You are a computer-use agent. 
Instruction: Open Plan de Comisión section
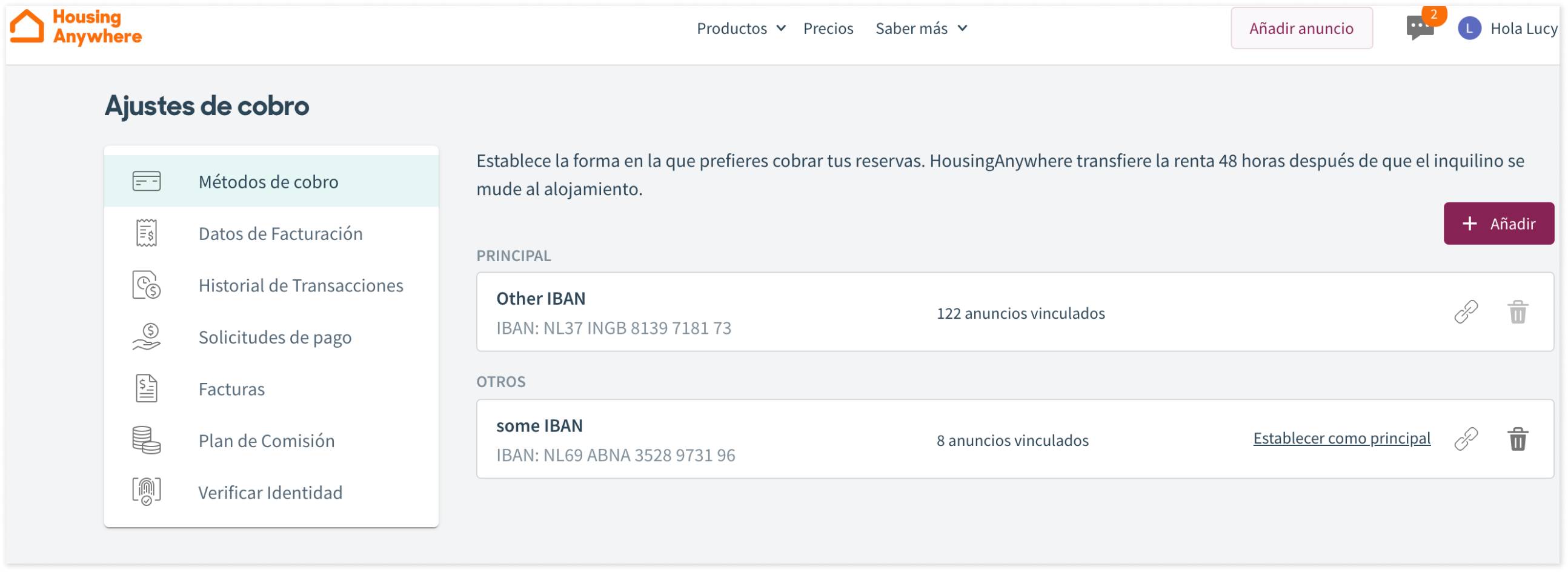[271, 440]
